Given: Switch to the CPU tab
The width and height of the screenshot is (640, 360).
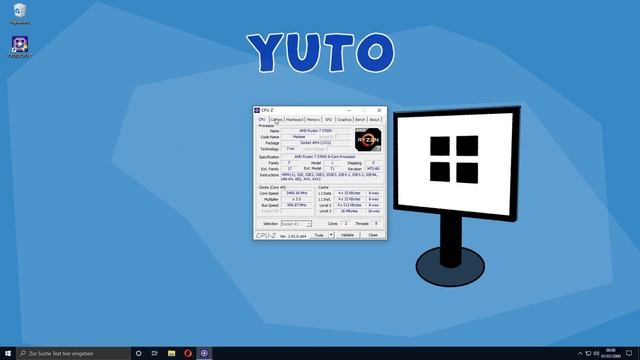Looking at the screenshot, I should [262, 120].
